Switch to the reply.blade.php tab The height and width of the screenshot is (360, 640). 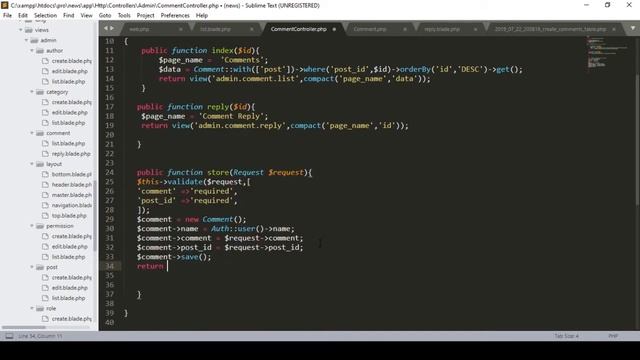pos(442,29)
